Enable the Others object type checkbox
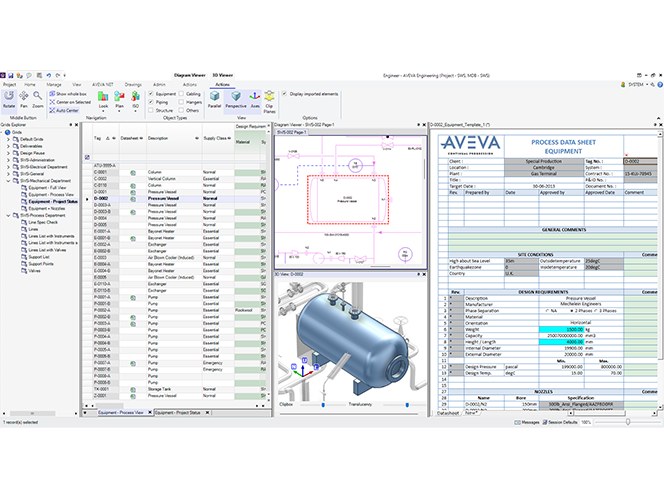664x498 pixels. [181, 110]
